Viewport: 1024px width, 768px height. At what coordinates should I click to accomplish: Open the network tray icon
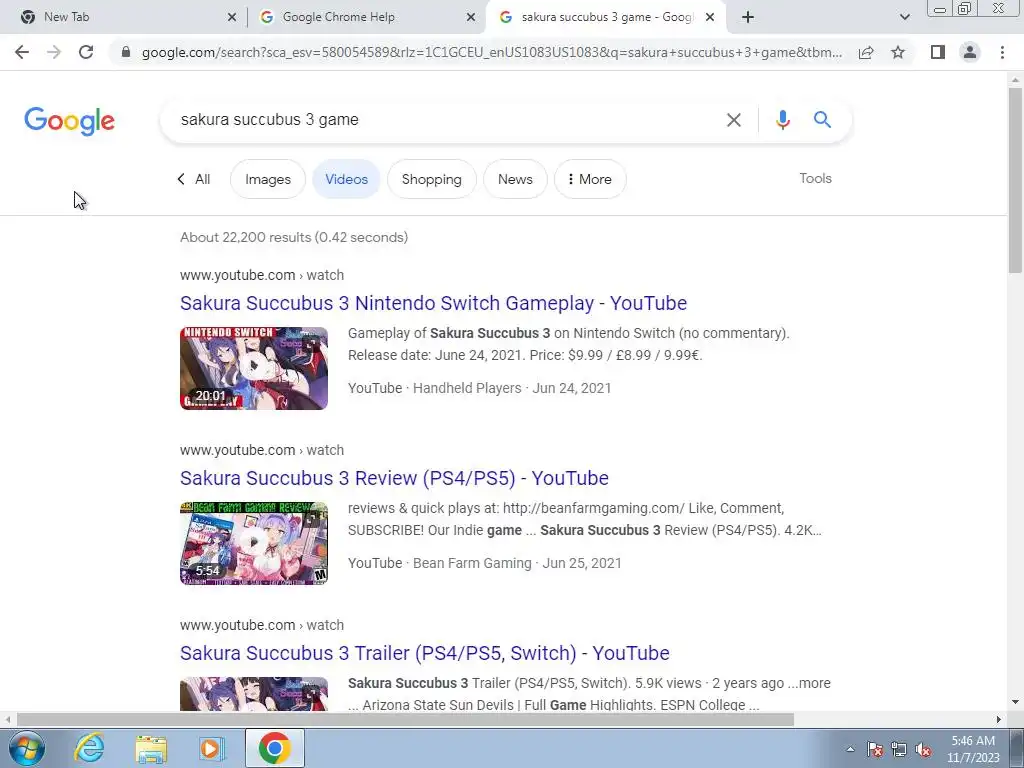(899, 749)
